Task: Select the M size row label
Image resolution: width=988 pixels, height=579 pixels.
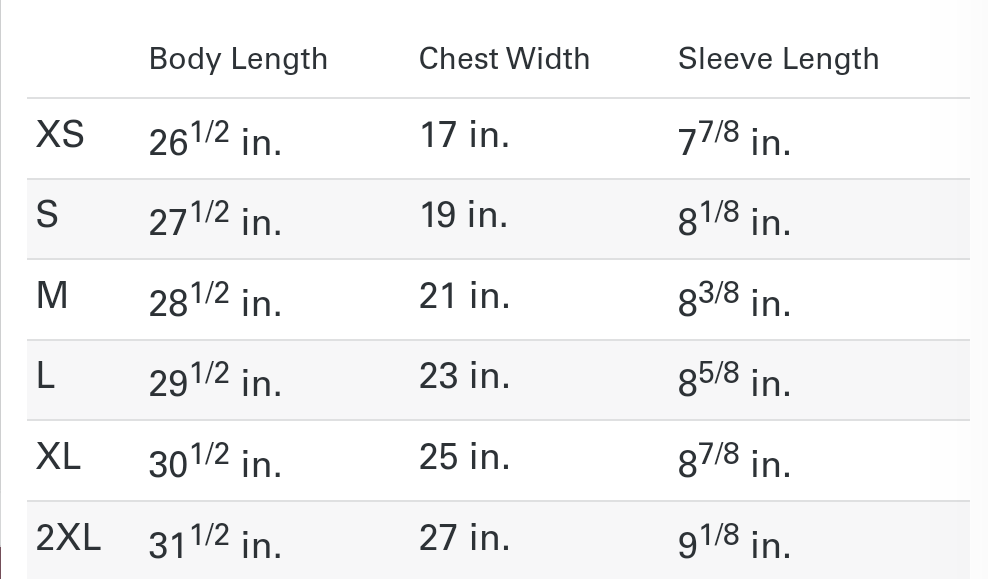Action: pyautogui.click(x=52, y=296)
